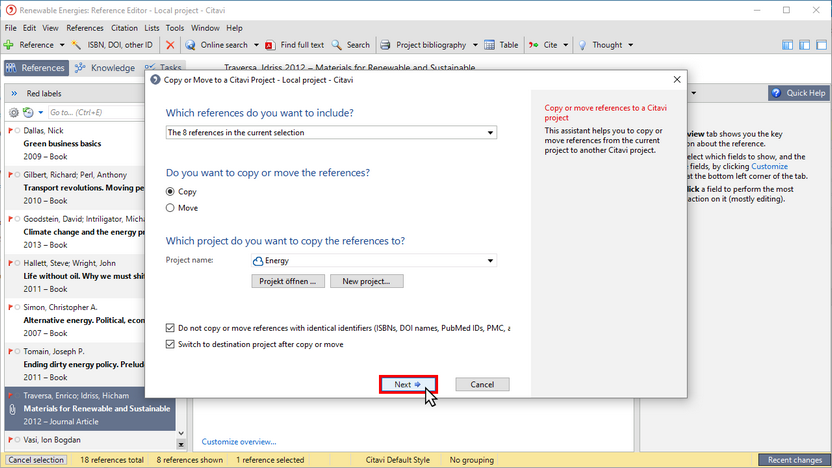
Task: Click No grouping in the status bar
Action: tap(472, 460)
